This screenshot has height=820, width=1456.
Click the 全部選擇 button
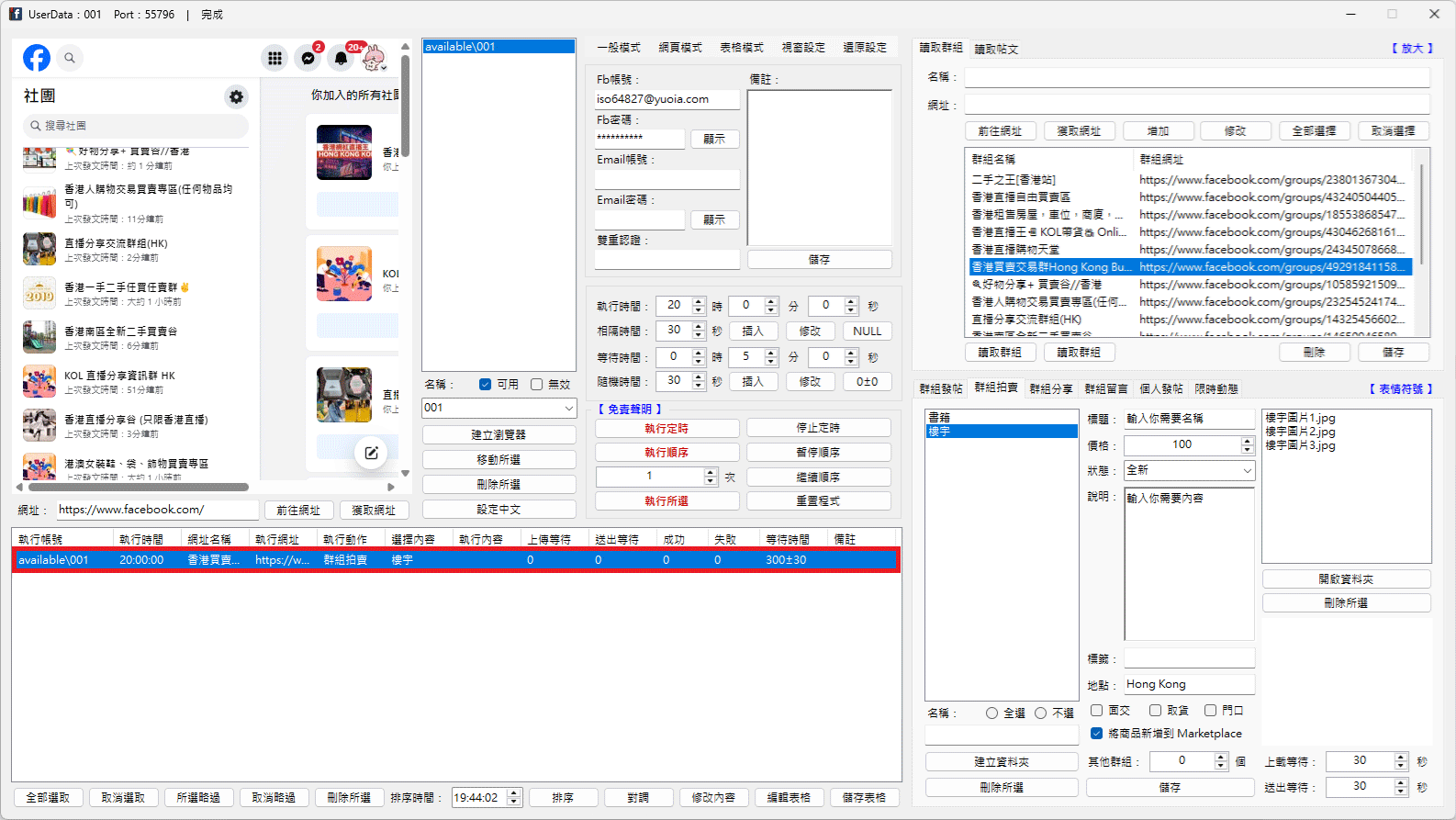(1314, 131)
